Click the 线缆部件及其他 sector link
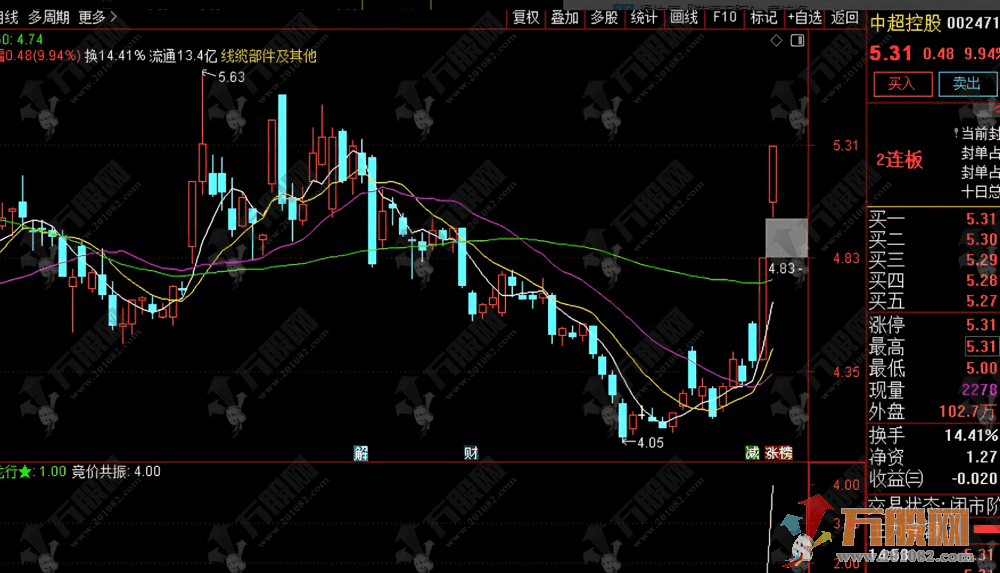 268,56
